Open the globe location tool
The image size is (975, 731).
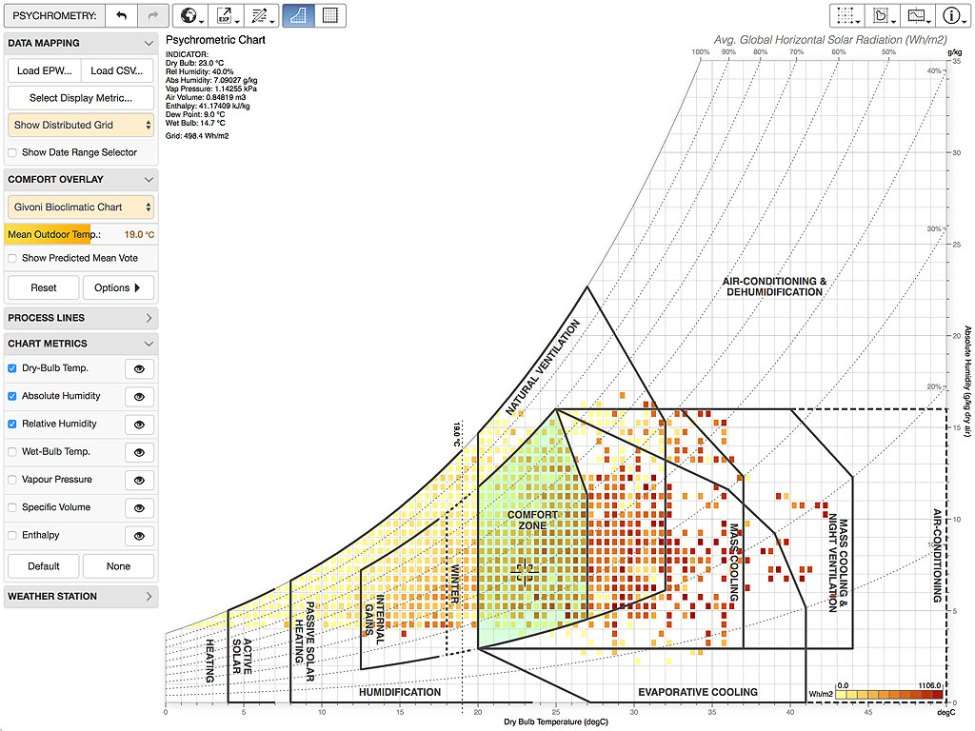coord(188,15)
